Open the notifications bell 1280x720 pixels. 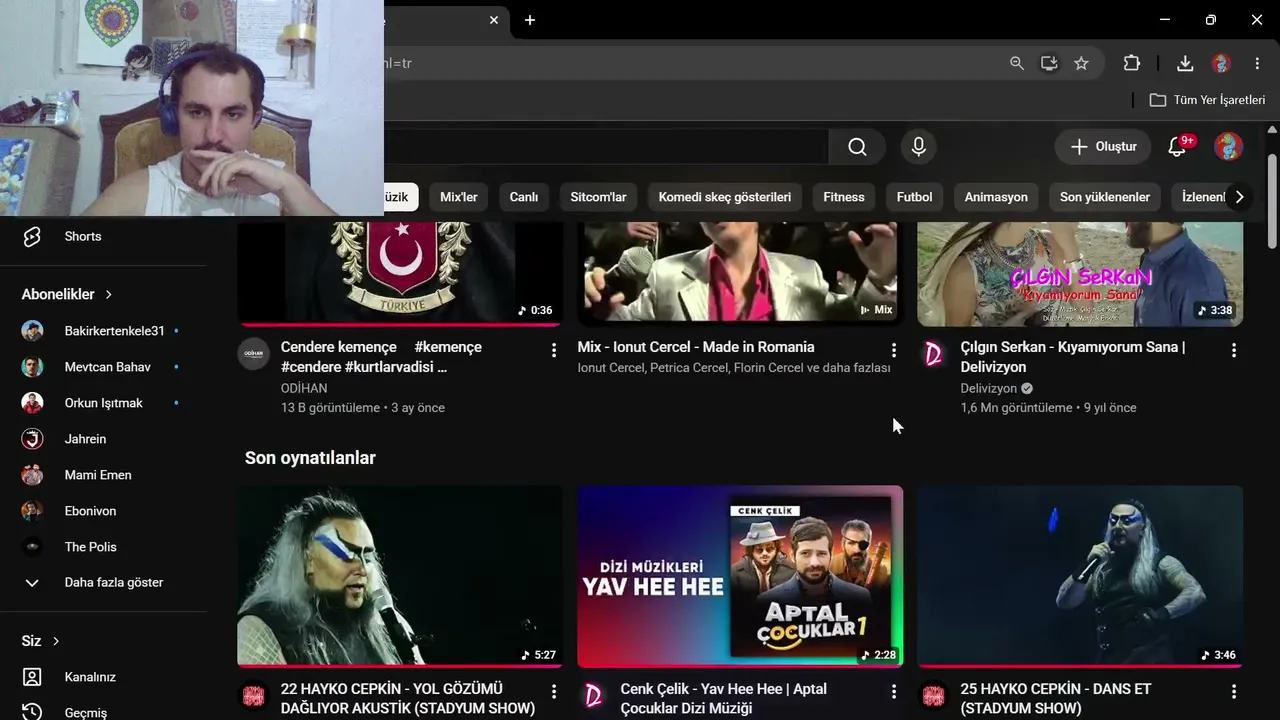point(1177,147)
